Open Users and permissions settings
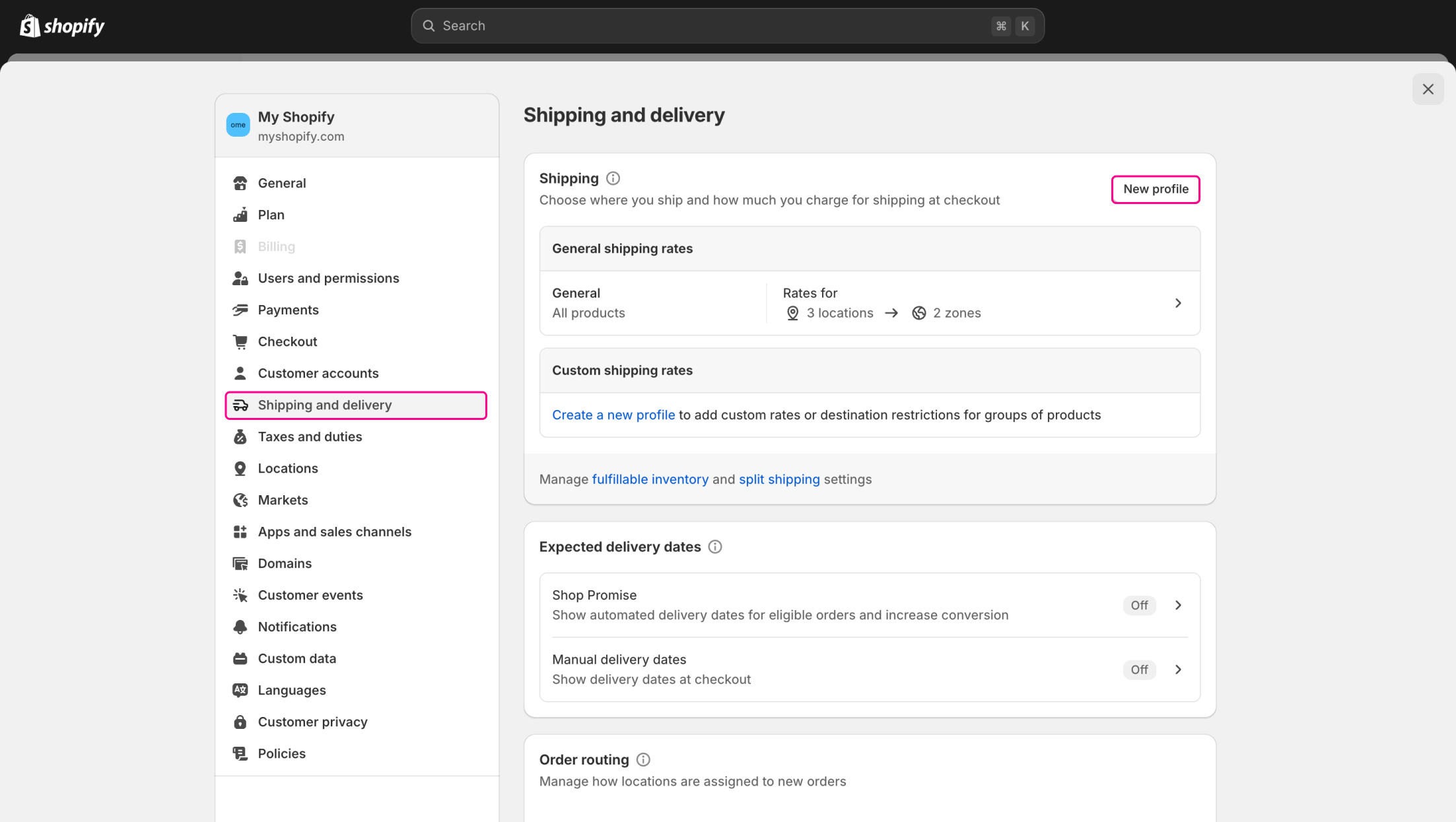The height and width of the screenshot is (822, 1456). pyautogui.click(x=356, y=278)
